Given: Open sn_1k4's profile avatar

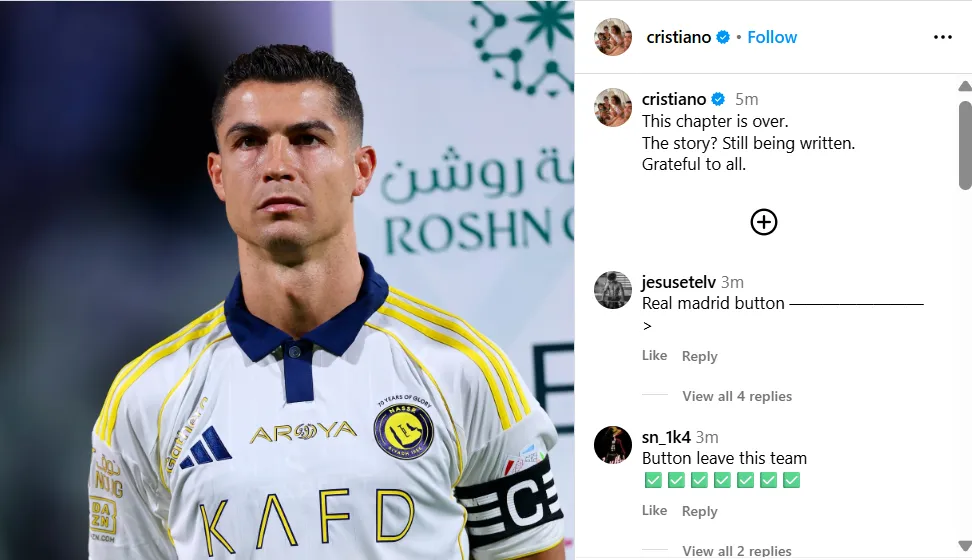Looking at the screenshot, I should point(612,445).
